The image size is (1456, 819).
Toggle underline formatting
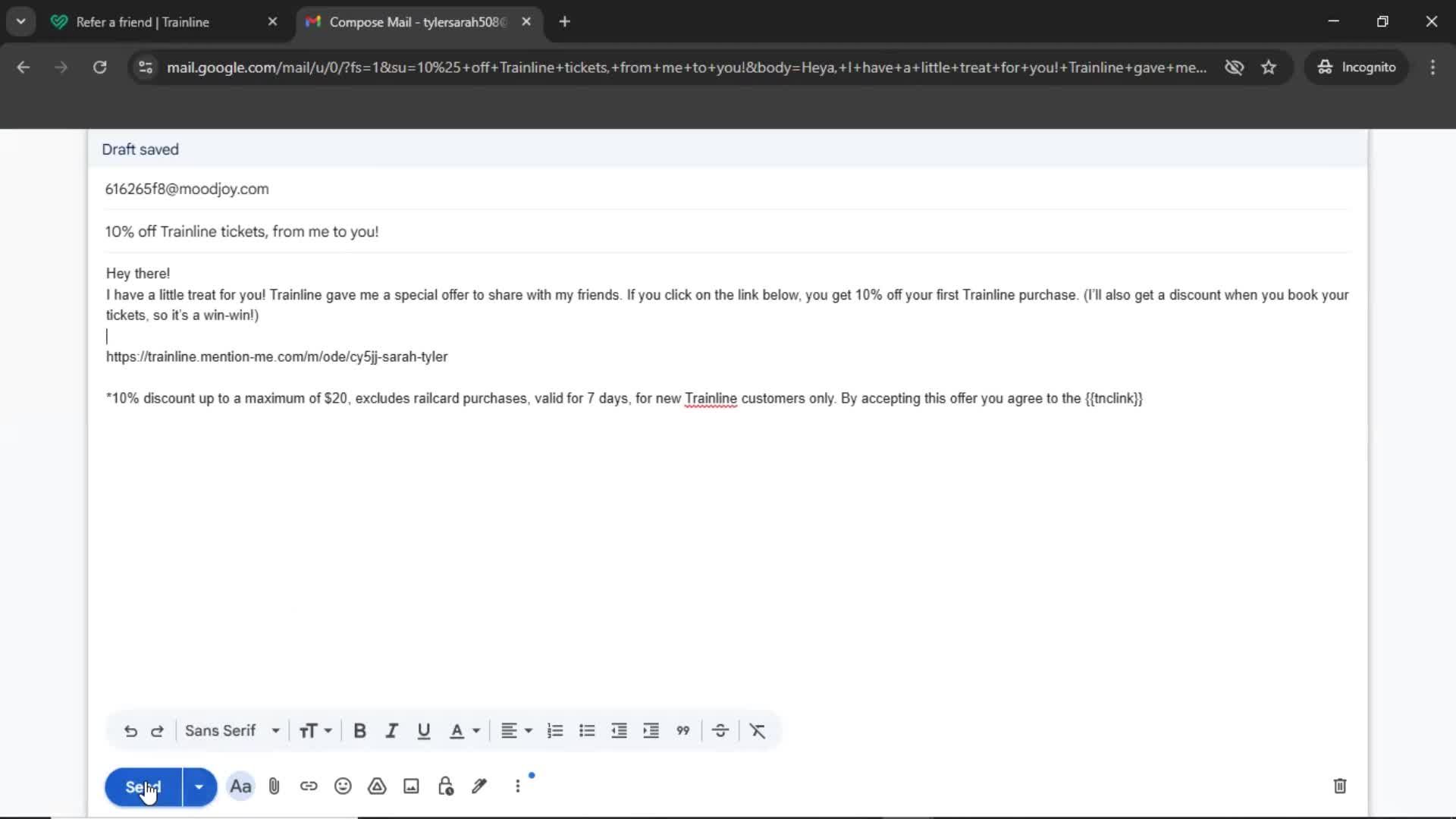pyautogui.click(x=423, y=730)
